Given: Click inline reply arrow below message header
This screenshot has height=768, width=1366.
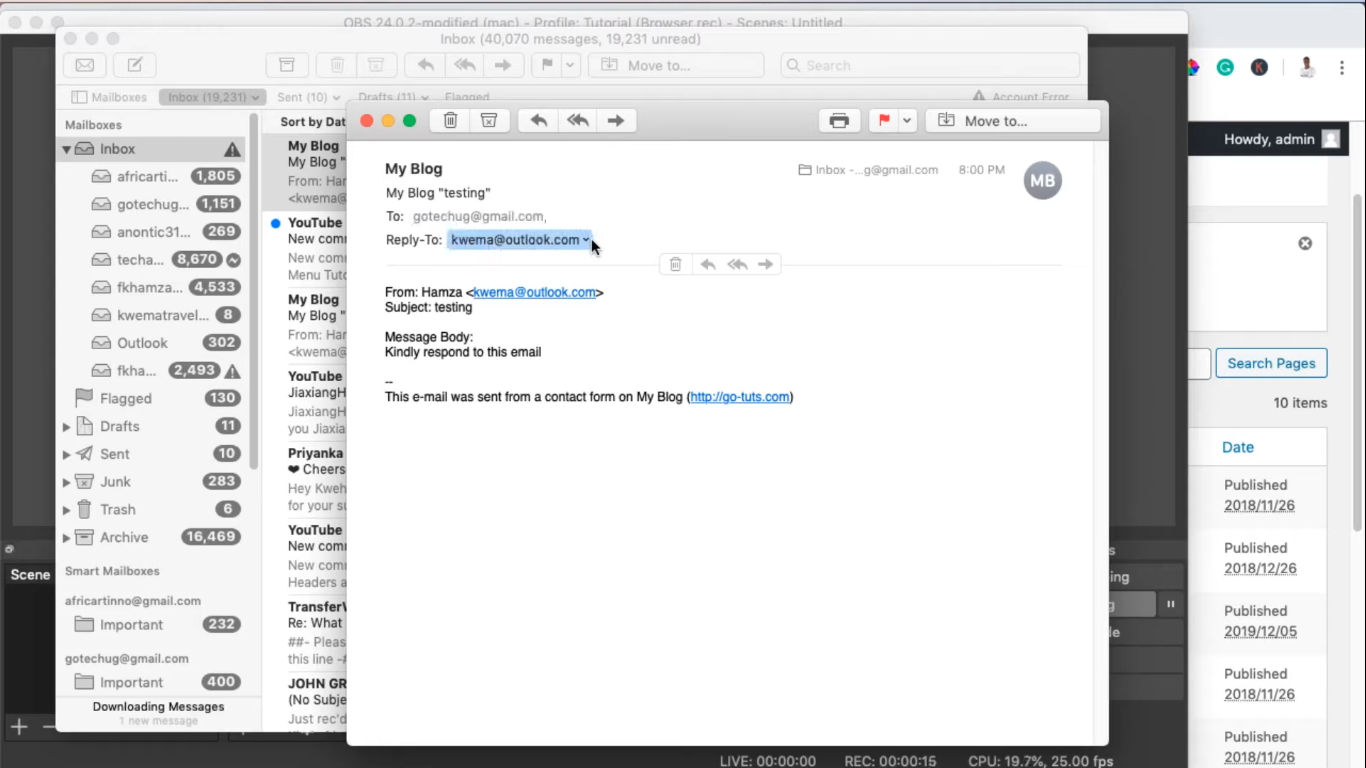Looking at the screenshot, I should (707, 264).
